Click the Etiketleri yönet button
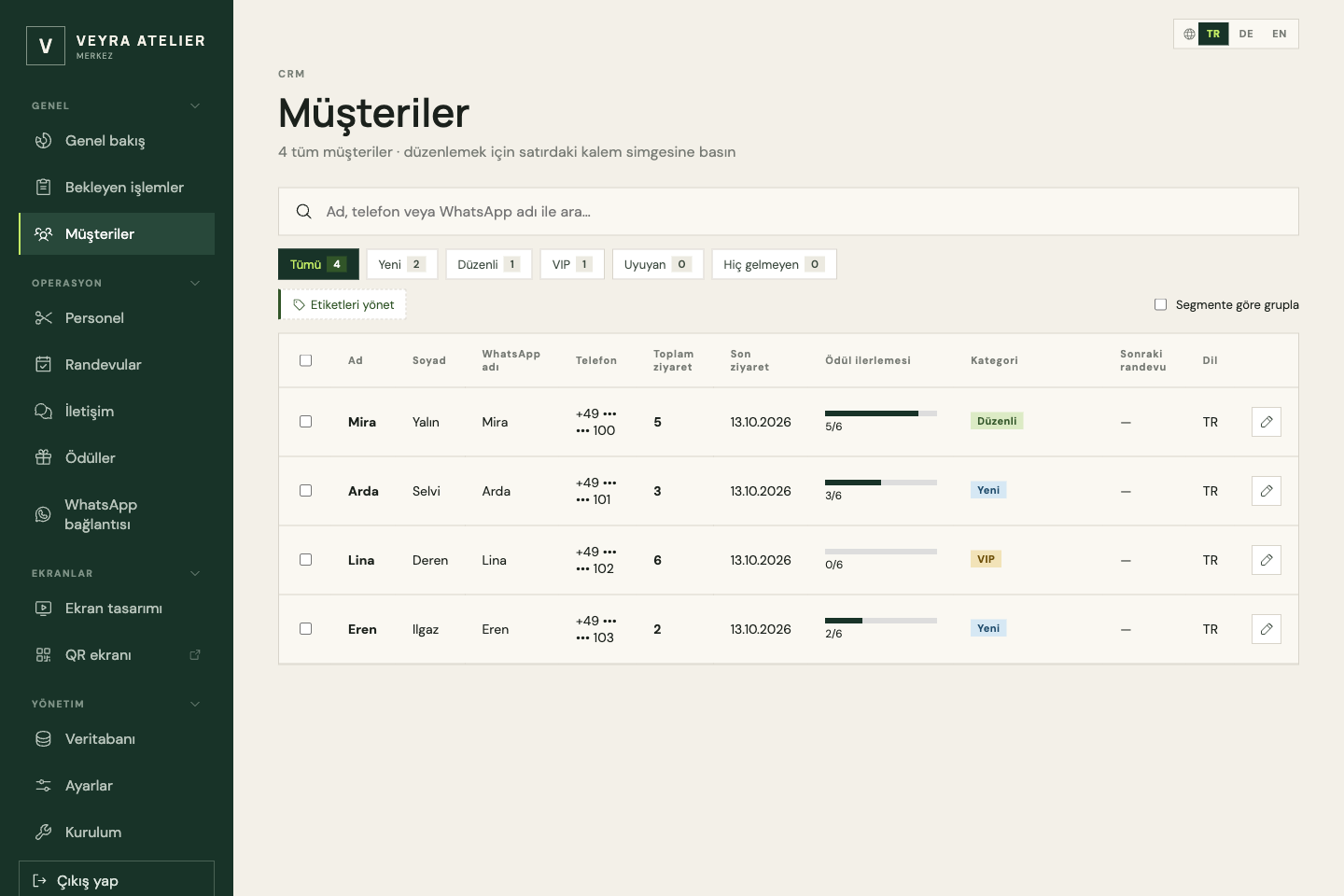The height and width of the screenshot is (896, 1344). (x=343, y=304)
